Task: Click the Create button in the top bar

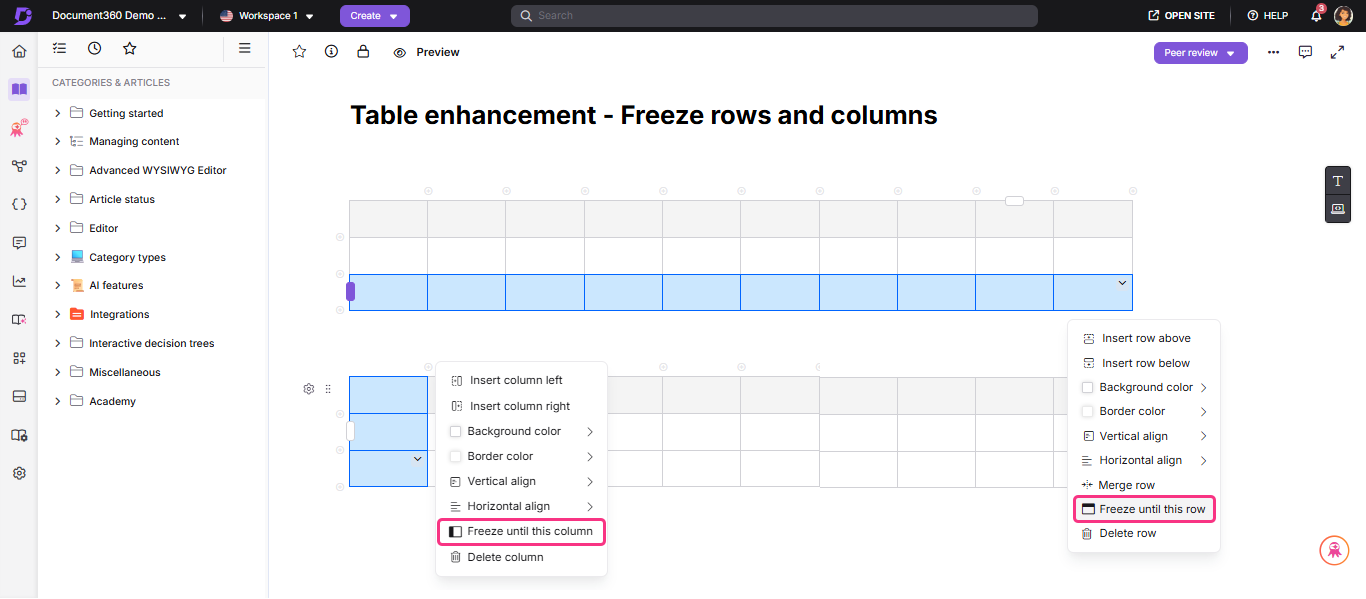Action: pos(374,15)
